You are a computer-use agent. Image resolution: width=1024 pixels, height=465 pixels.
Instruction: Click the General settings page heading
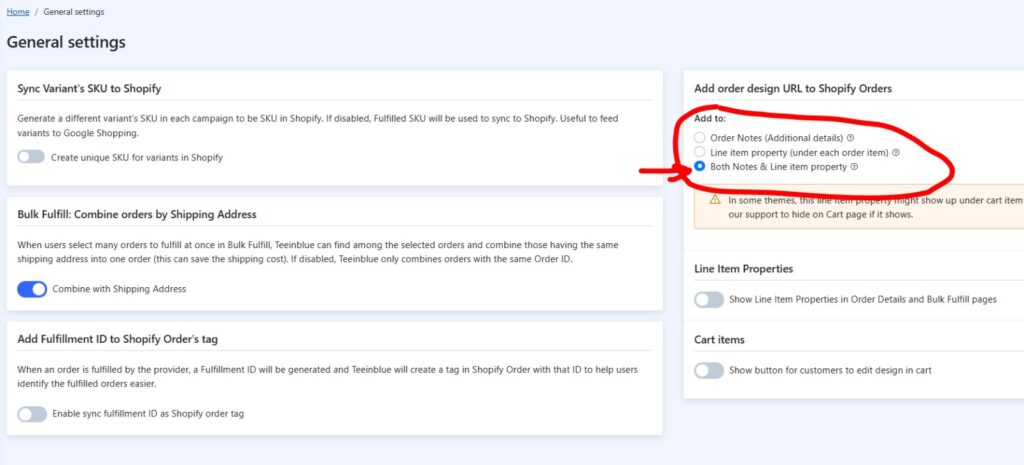coord(66,43)
